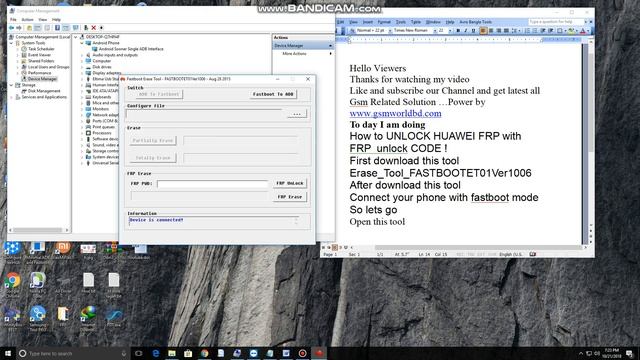Click the Totally Erase button
This screenshot has width=640, height=360.
pyautogui.click(x=153, y=158)
